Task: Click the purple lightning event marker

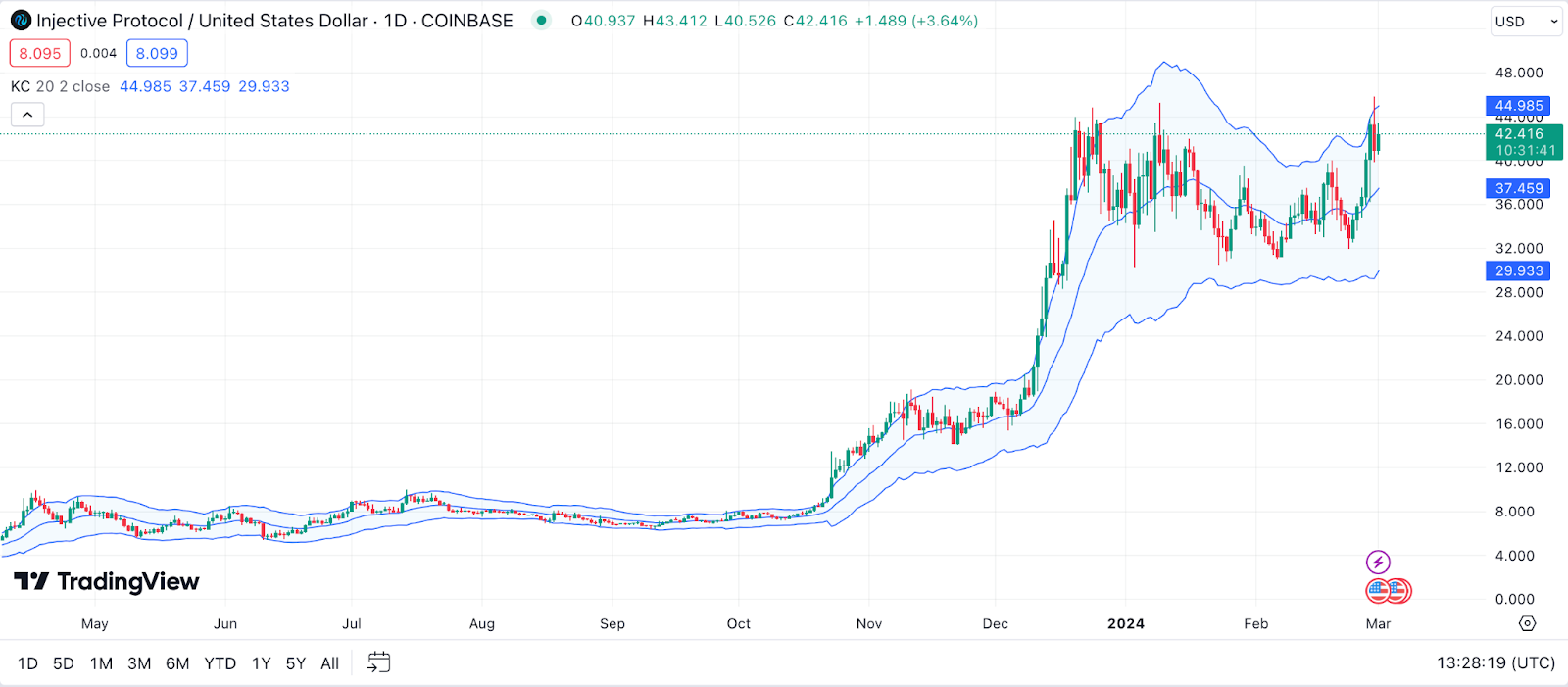Action: (1378, 562)
